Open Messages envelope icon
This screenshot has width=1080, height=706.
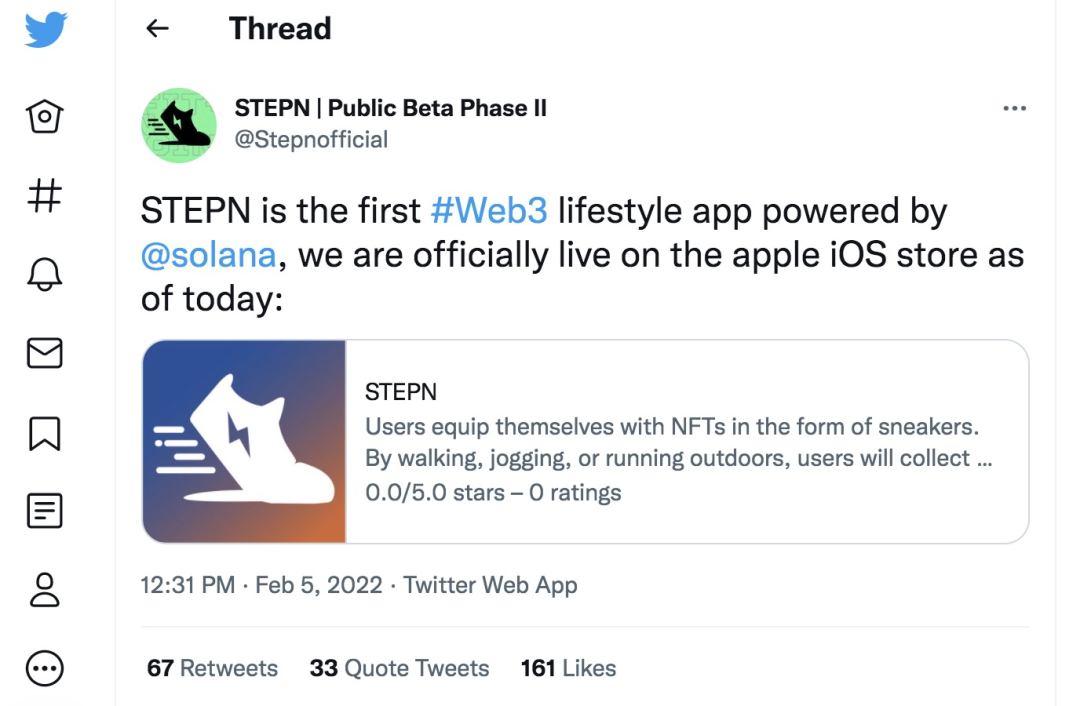pyautogui.click(x=45, y=352)
